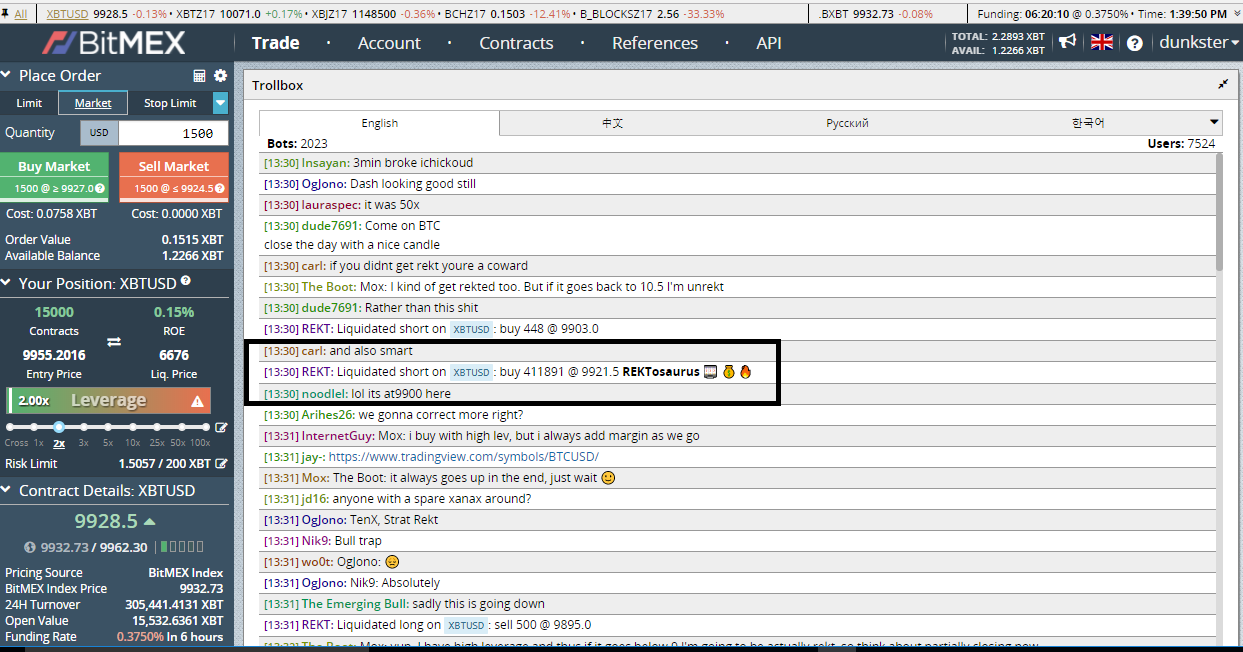
Task: Open more order types dropdown
Action: [x=220, y=103]
